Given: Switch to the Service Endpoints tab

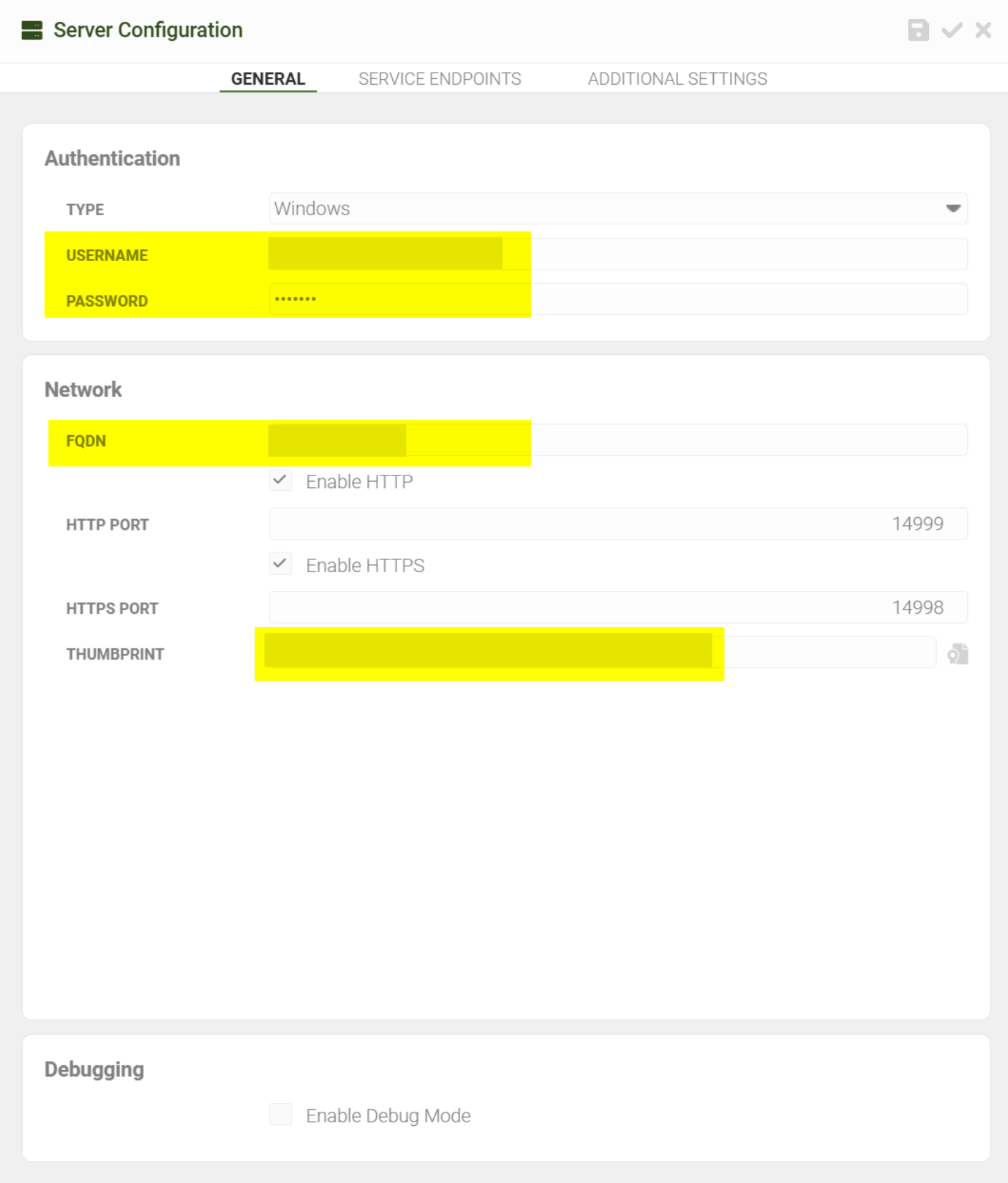Looking at the screenshot, I should pyautogui.click(x=439, y=79).
